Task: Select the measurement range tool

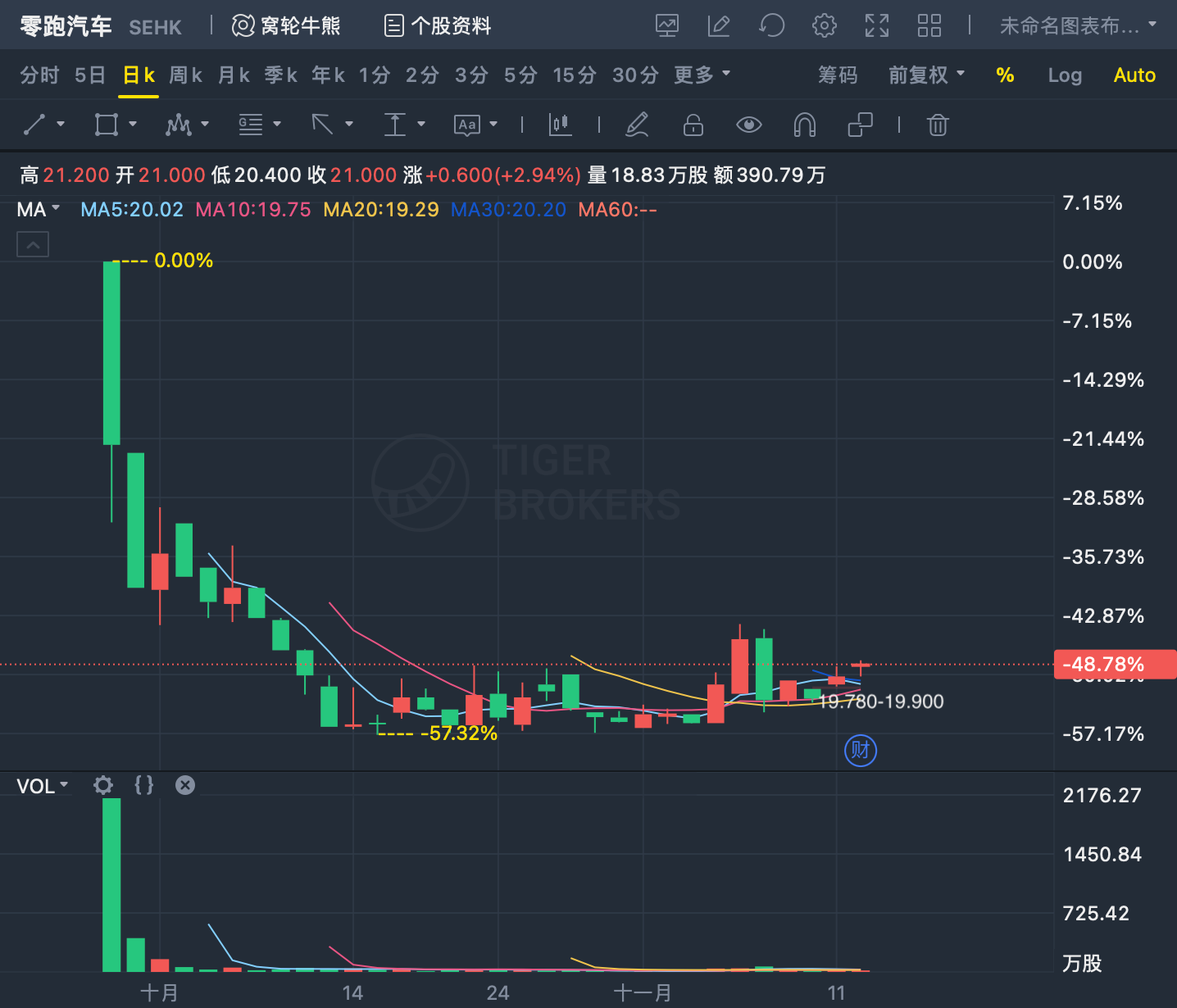Action: [x=395, y=125]
